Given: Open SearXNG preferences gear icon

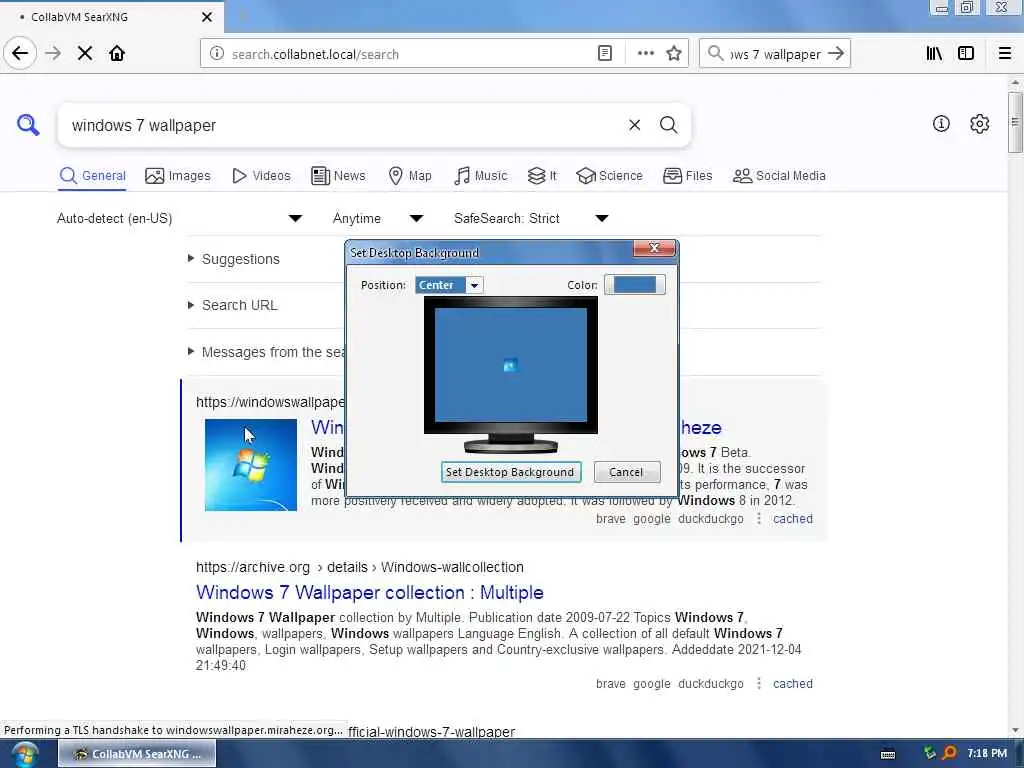Looking at the screenshot, I should click(980, 123).
